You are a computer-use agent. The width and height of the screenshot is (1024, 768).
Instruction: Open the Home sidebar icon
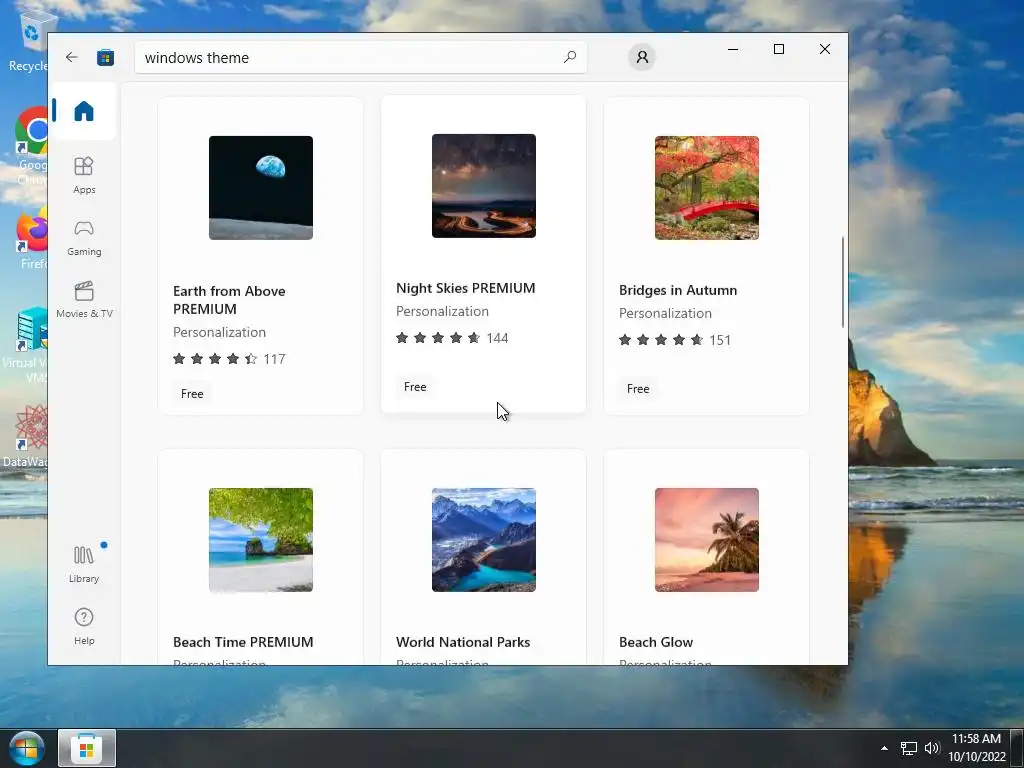tap(84, 111)
